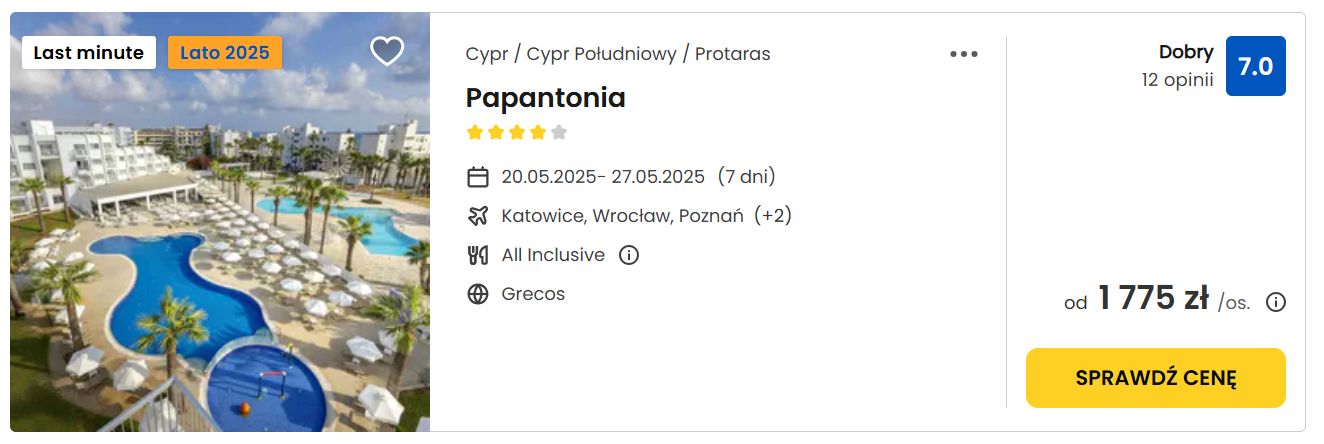1324x444 pixels.
Task: Open the Papantonia hotel title link
Action: click(x=546, y=98)
